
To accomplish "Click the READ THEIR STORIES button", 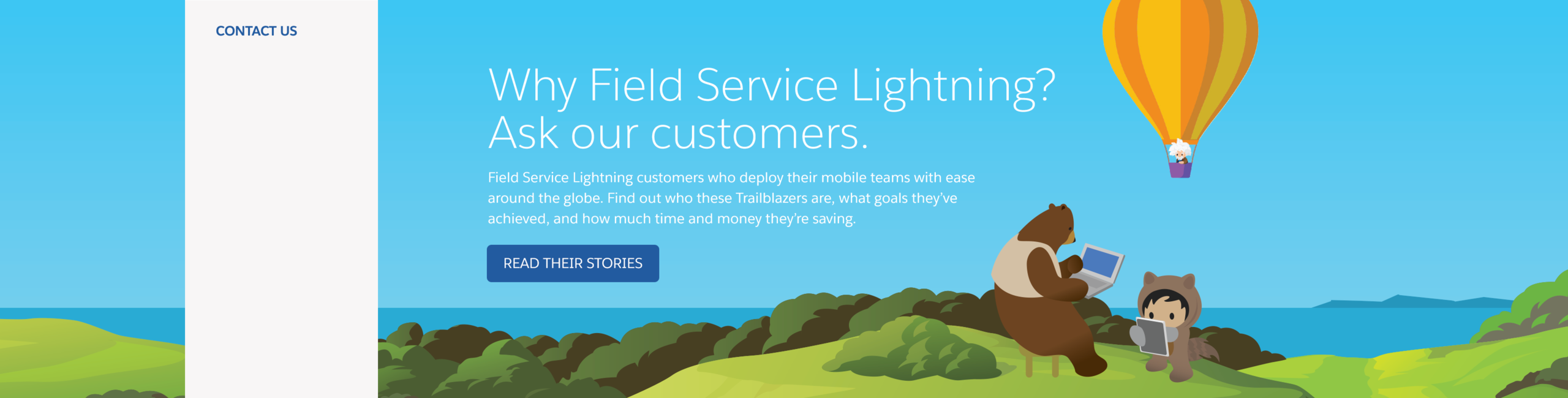I will (x=573, y=263).
